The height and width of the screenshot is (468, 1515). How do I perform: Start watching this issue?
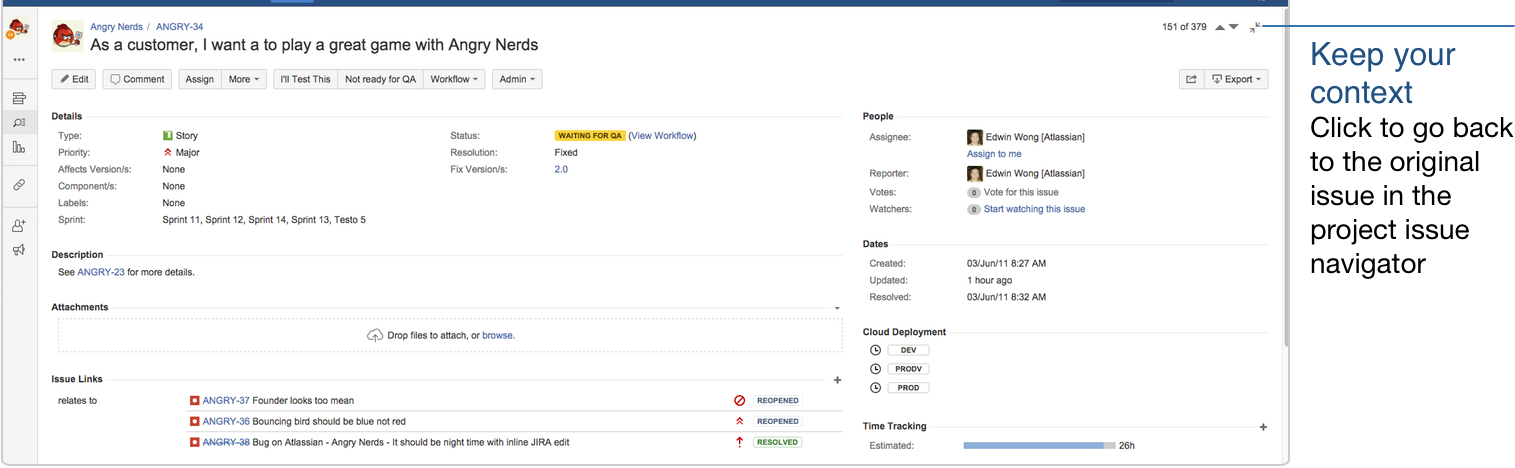point(1034,209)
